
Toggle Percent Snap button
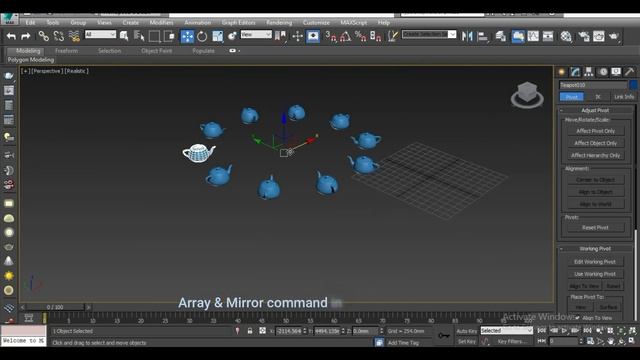point(360,36)
